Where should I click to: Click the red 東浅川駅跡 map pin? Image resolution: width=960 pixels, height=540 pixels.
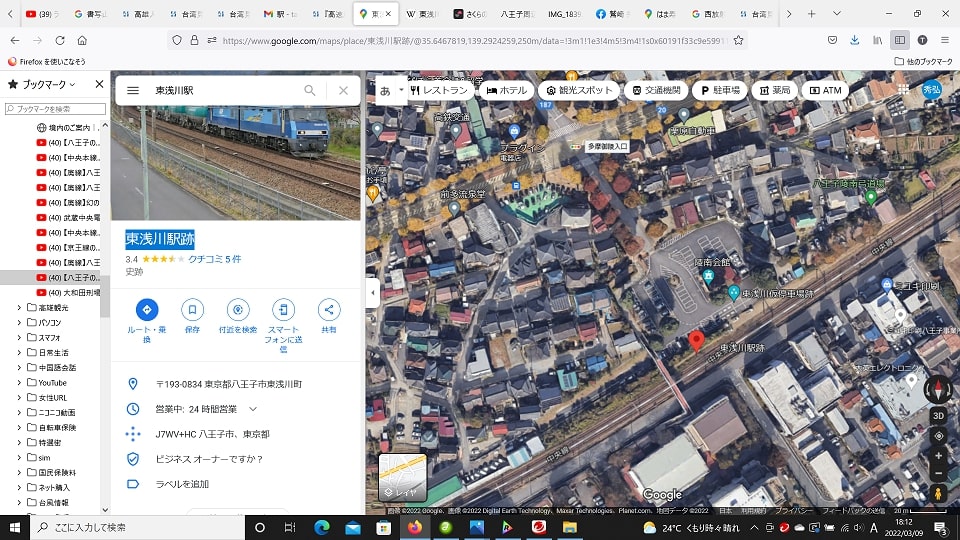click(x=696, y=340)
